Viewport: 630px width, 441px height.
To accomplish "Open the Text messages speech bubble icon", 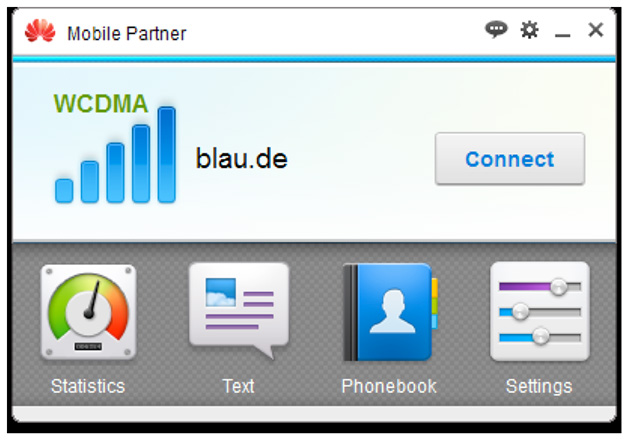I will [239, 310].
